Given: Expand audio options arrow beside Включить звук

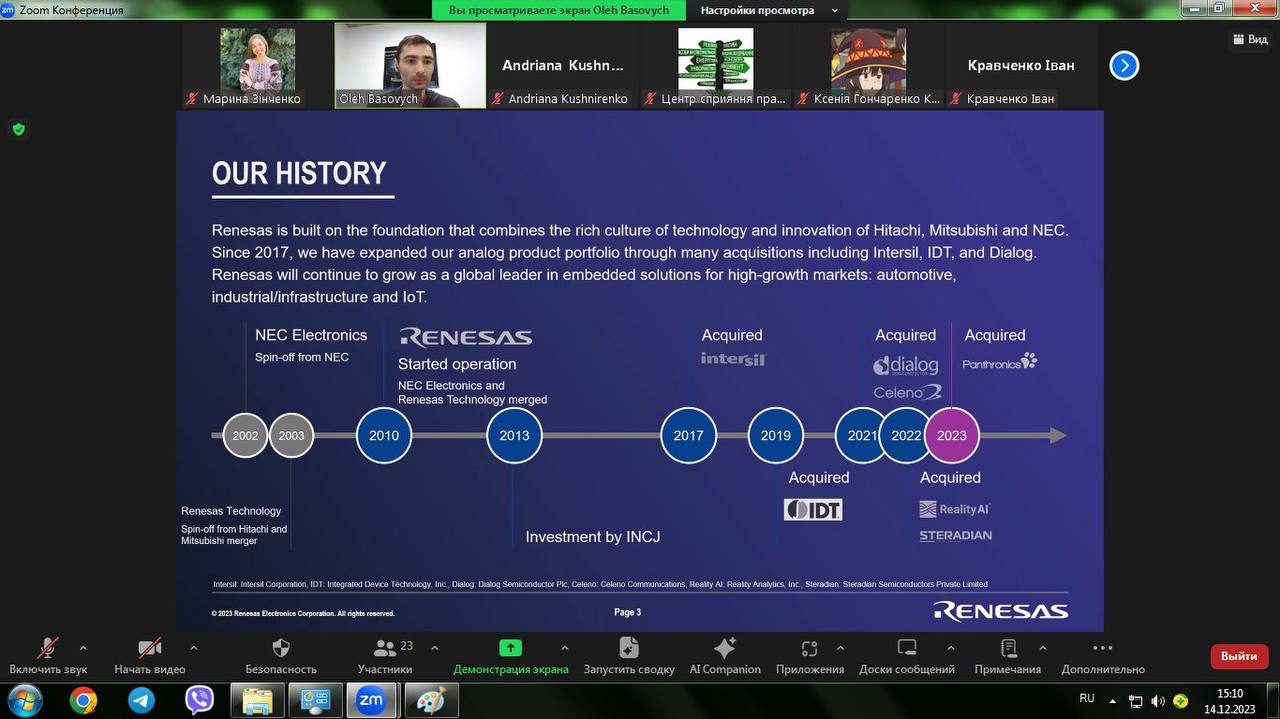Looking at the screenshot, I should pyautogui.click(x=83, y=648).
